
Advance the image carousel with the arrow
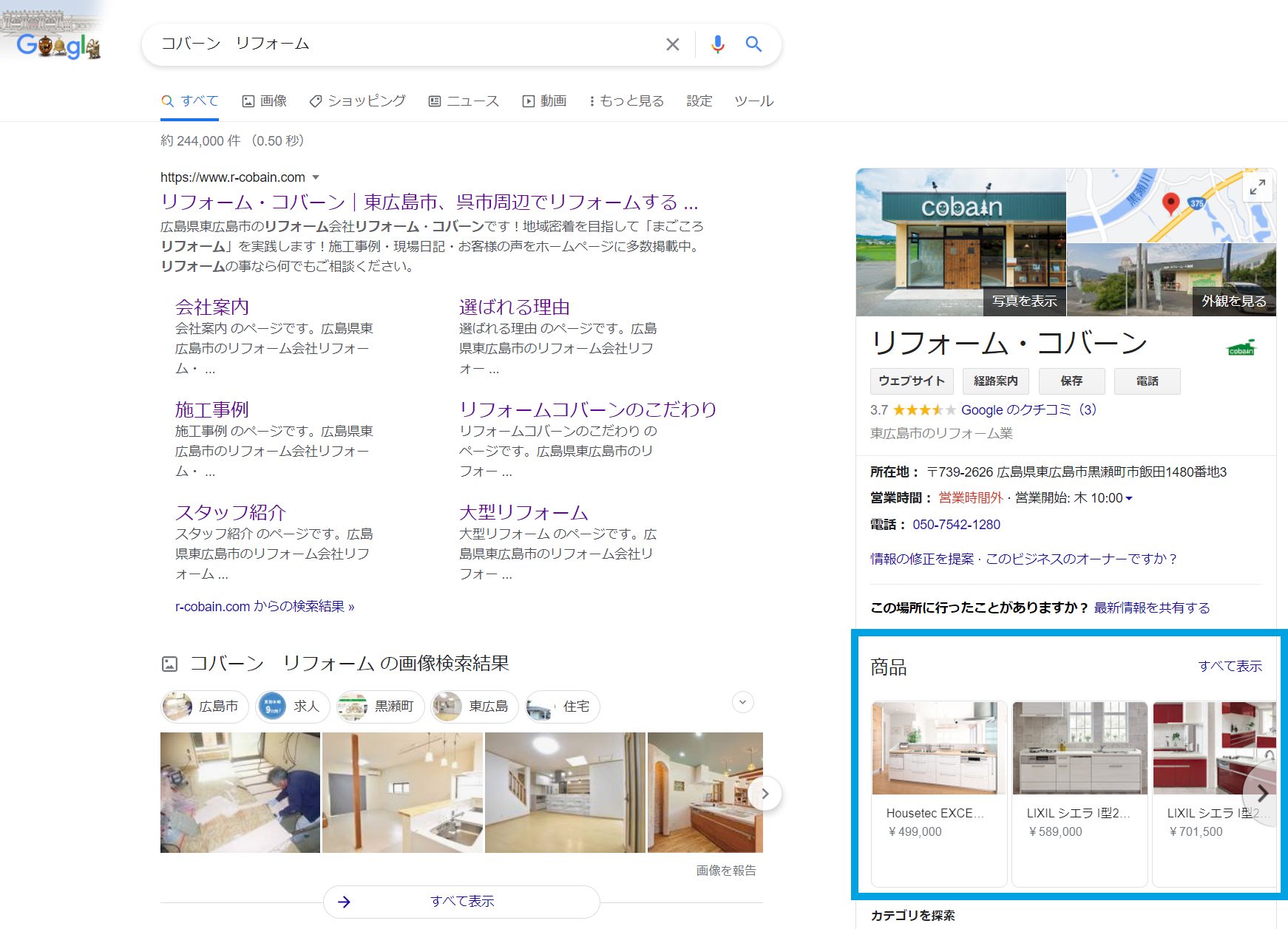click(x=765, y=794)
